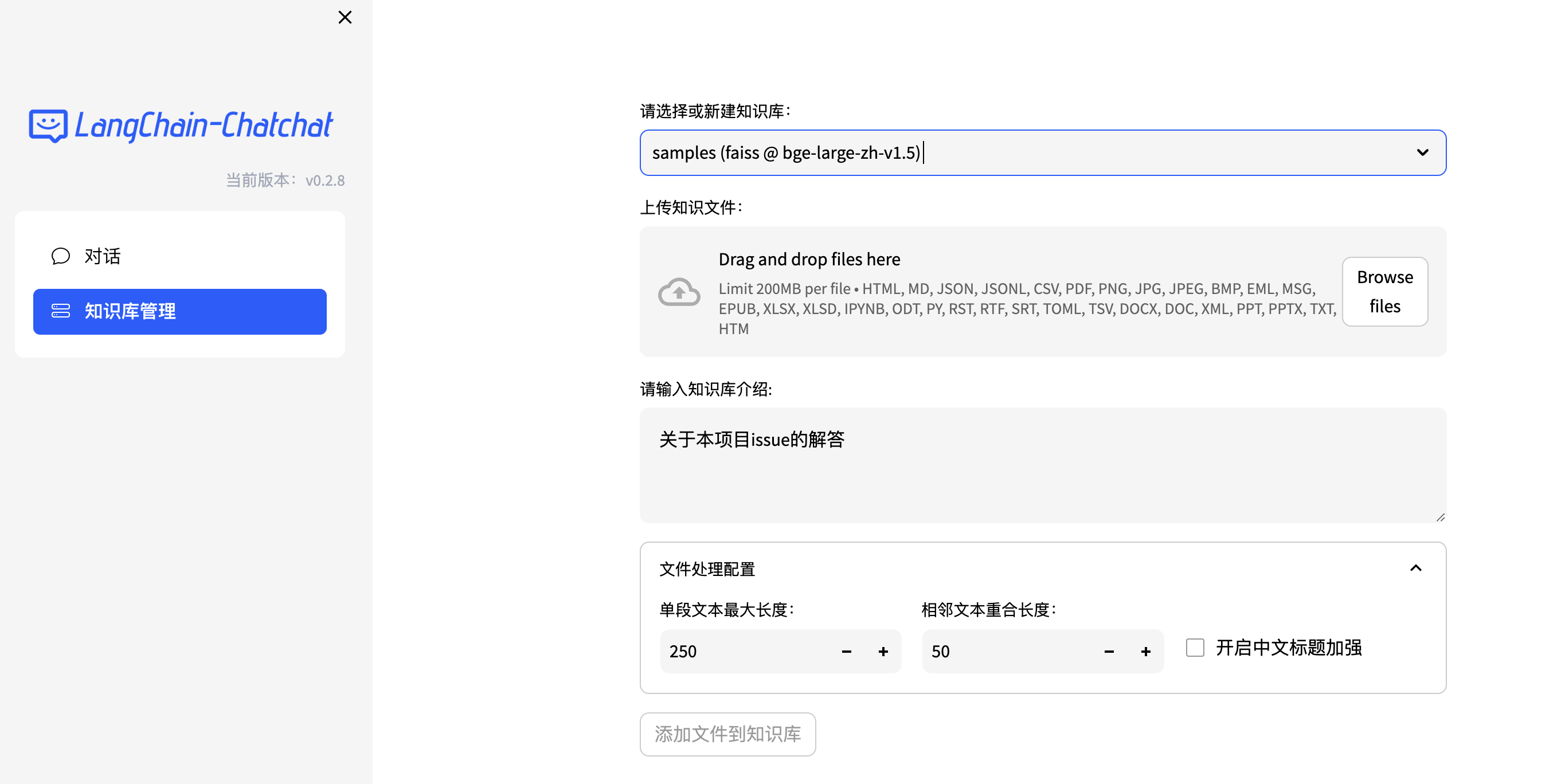Open the knowledge base selection dropdown
This screenshot has height=784, width=1565.
tap(1043, 152)
